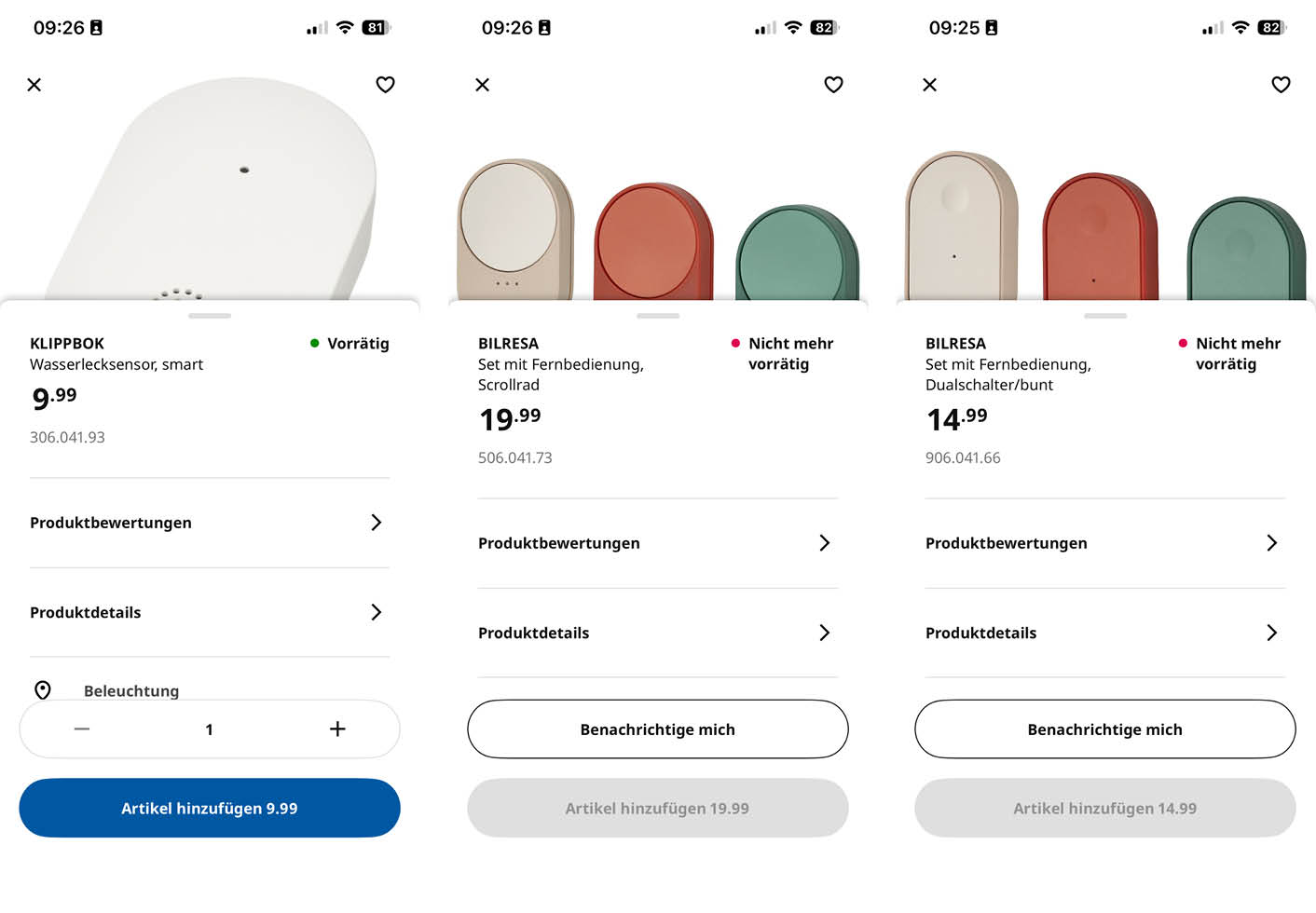Open Produktdetails of BILRESA Scrollrad set
Image resolution: width=1316 pixels, height=913 pixels.
point(657,633)
